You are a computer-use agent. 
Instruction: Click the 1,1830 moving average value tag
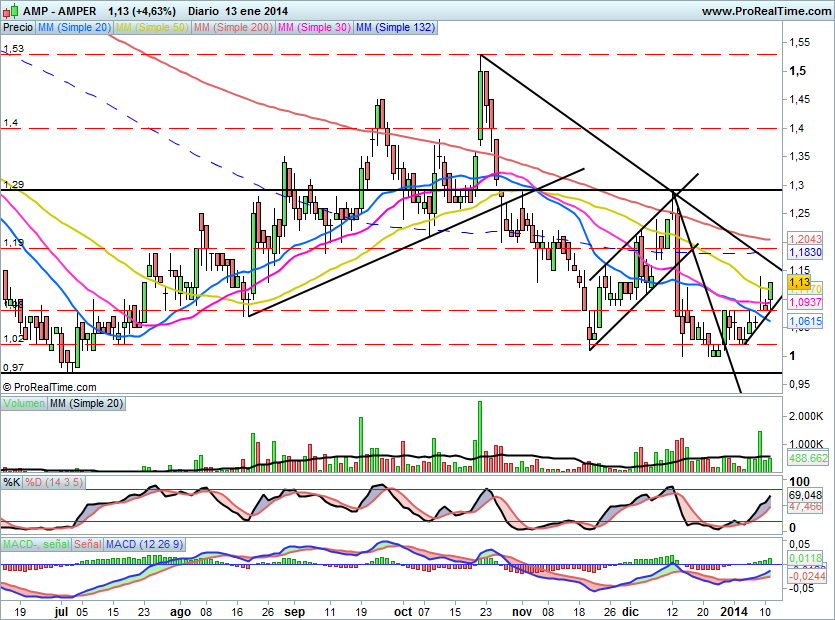click(x=805, y=252)
